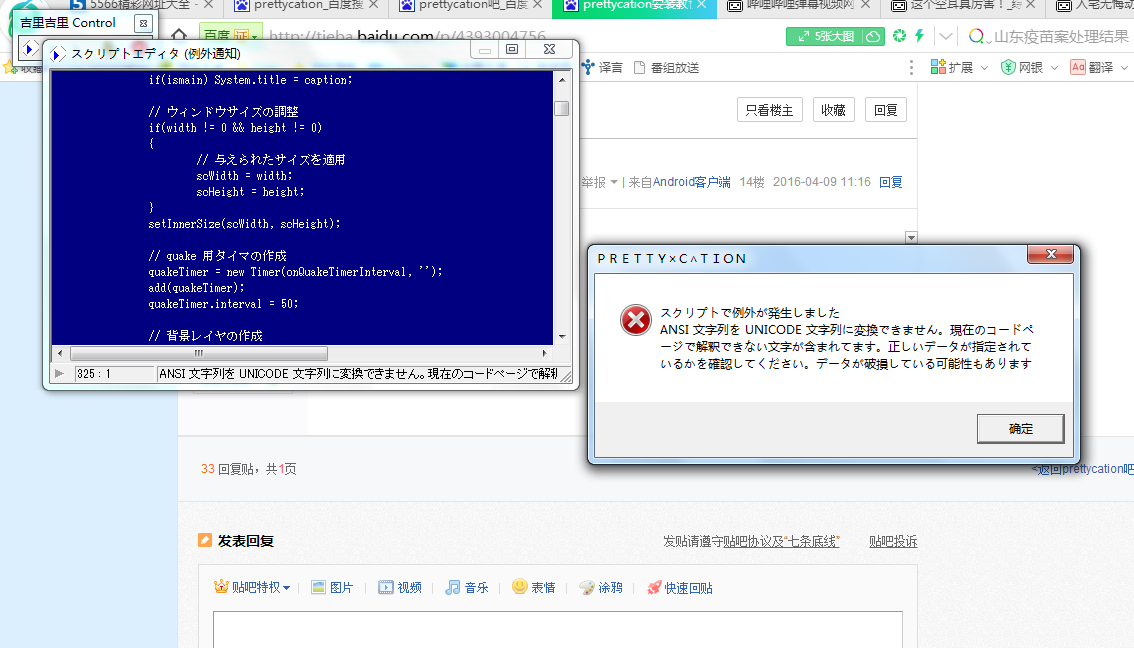The image size is (1134, 648).
Task: Click the three-dot bookmarks overflow menu
Action: coord(911,67)
